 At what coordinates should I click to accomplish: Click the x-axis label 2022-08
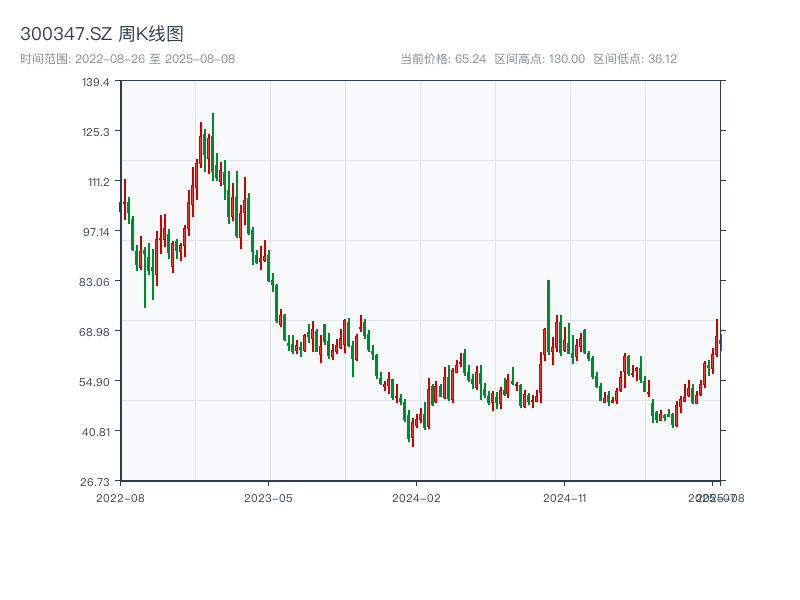[x=120, y=498]
